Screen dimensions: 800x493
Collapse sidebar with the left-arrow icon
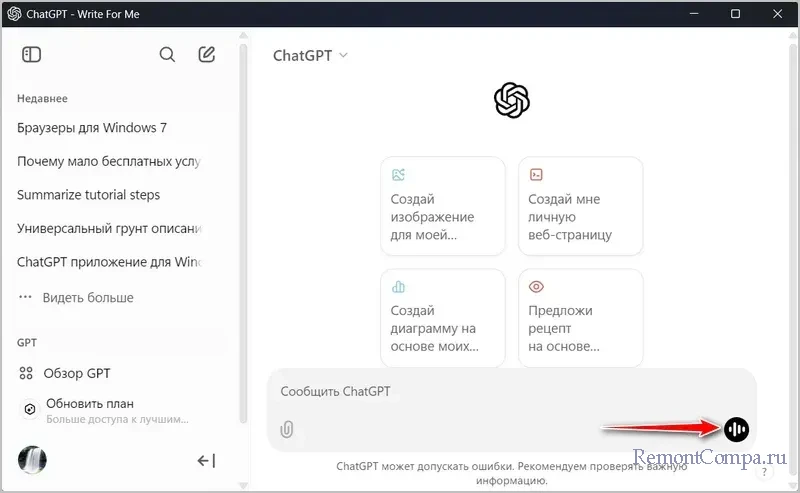point(206,461)
